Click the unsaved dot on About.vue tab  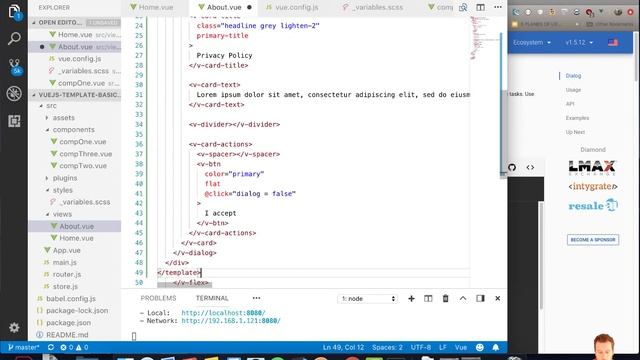click(x=249, y=7)
